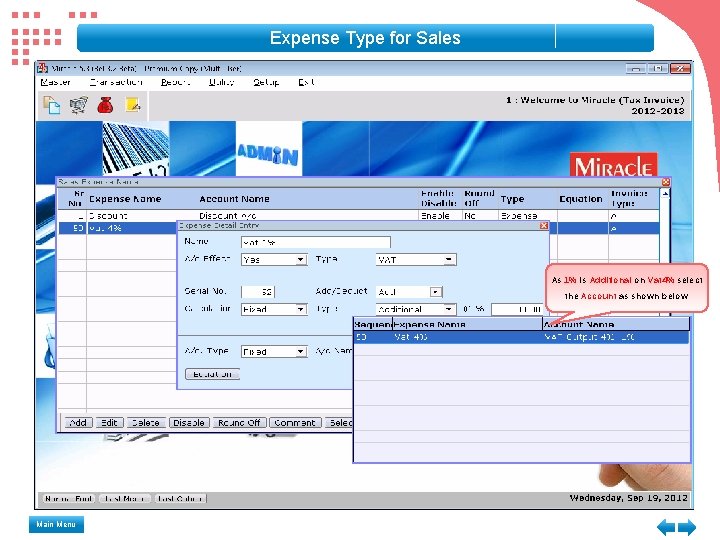
Task: Click the Comment button
Action: click(x=295, y=422)
